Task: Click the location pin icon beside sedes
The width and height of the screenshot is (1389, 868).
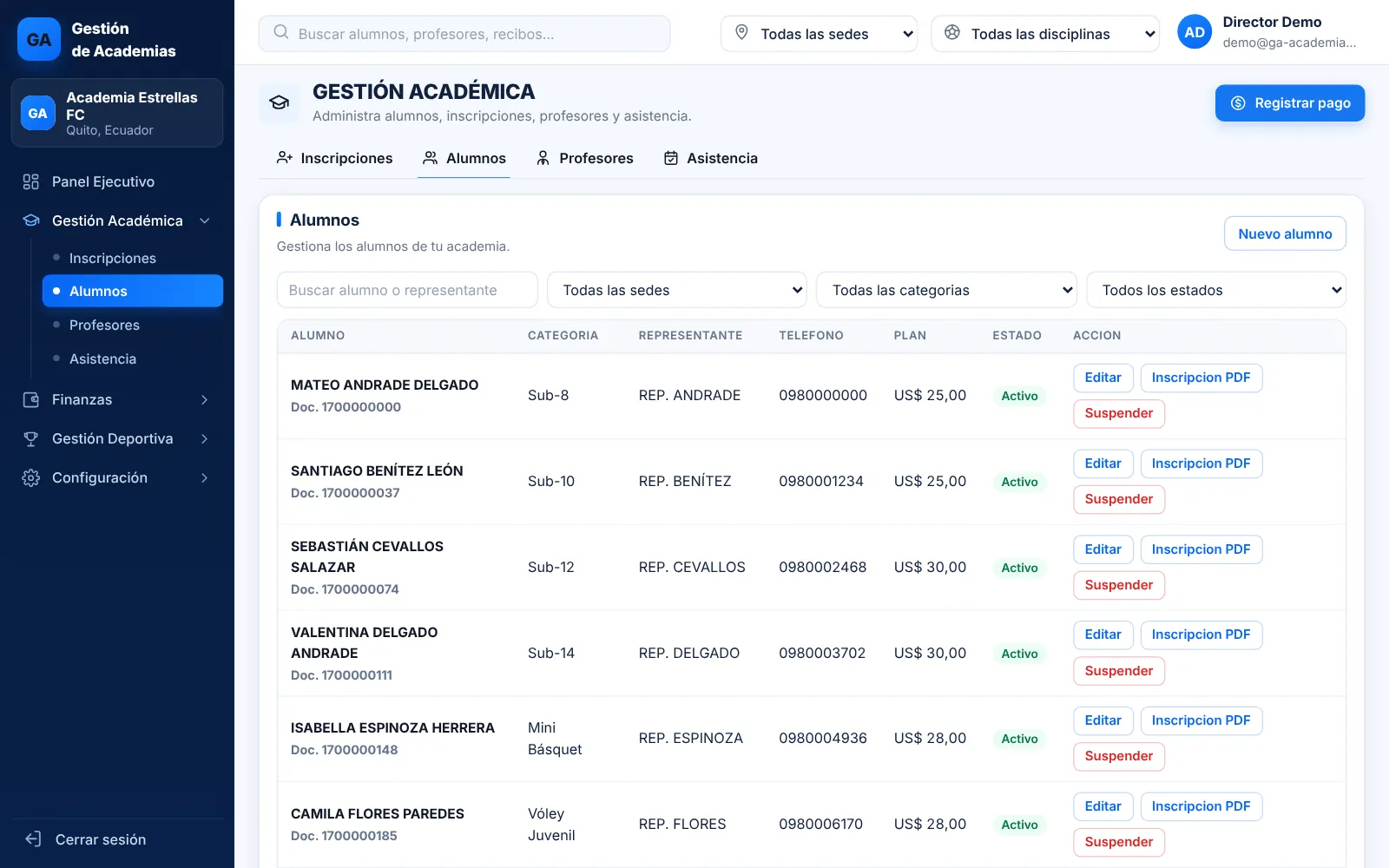Action: tap(741, 32)
